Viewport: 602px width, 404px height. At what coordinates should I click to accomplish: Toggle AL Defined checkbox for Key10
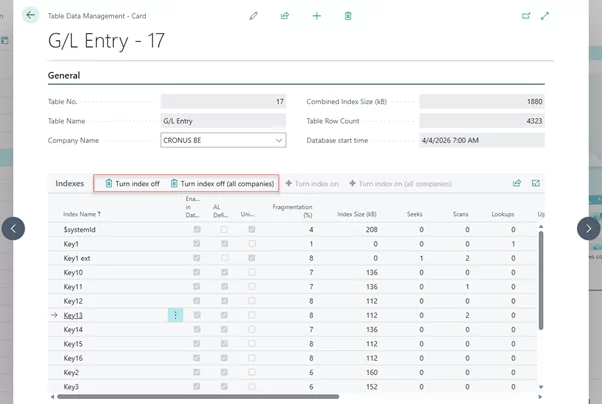pyautogui.click(x=224, y=272)
